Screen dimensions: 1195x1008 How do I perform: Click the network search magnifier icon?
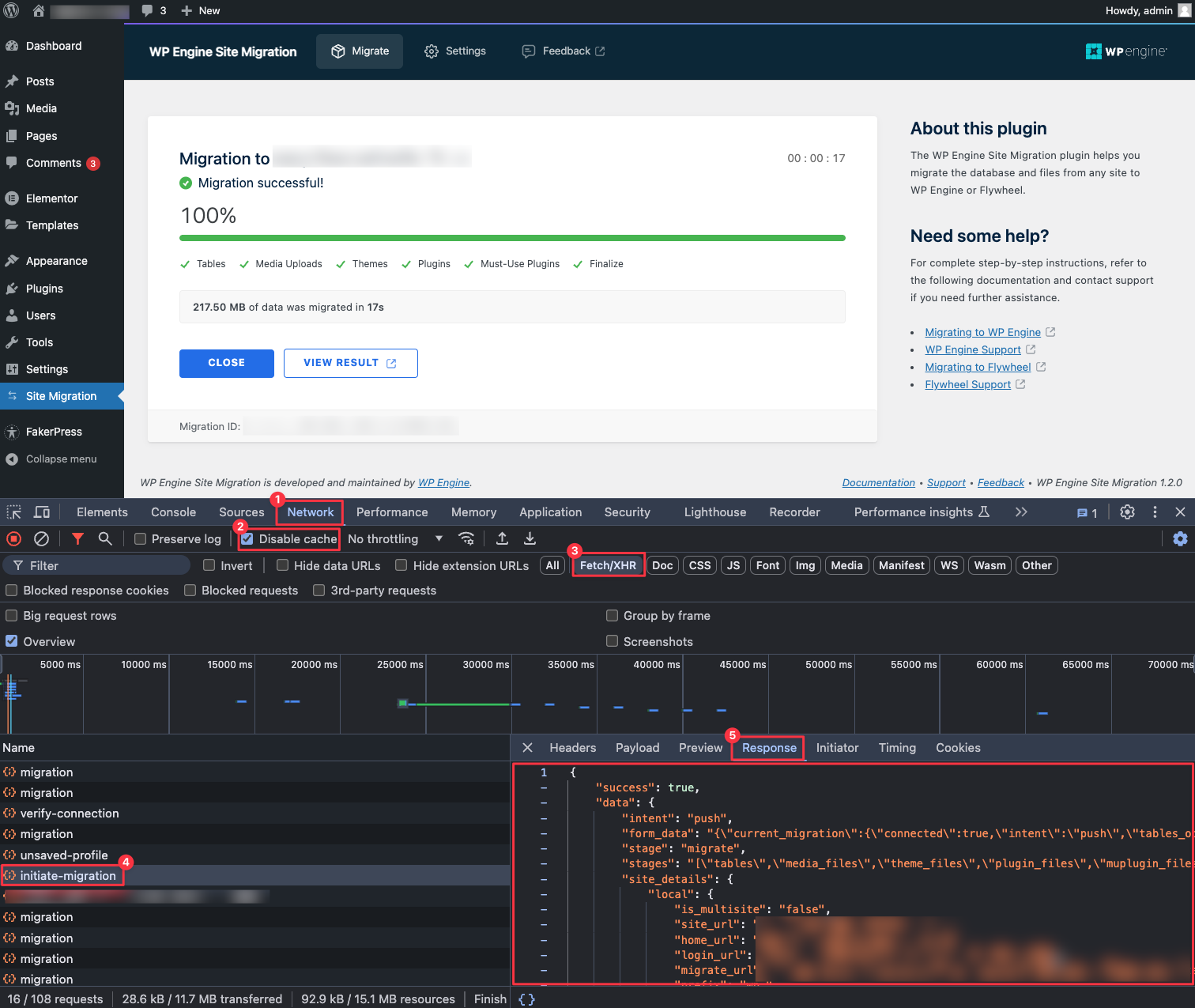point(105,539)
